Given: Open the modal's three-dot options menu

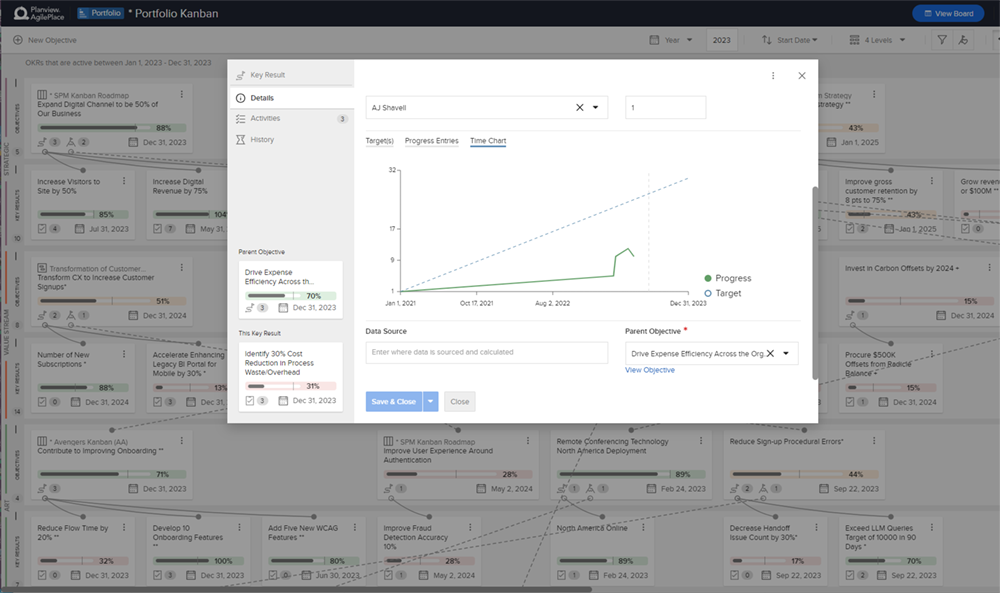Looking at the screenshot, I should [773, 75].
